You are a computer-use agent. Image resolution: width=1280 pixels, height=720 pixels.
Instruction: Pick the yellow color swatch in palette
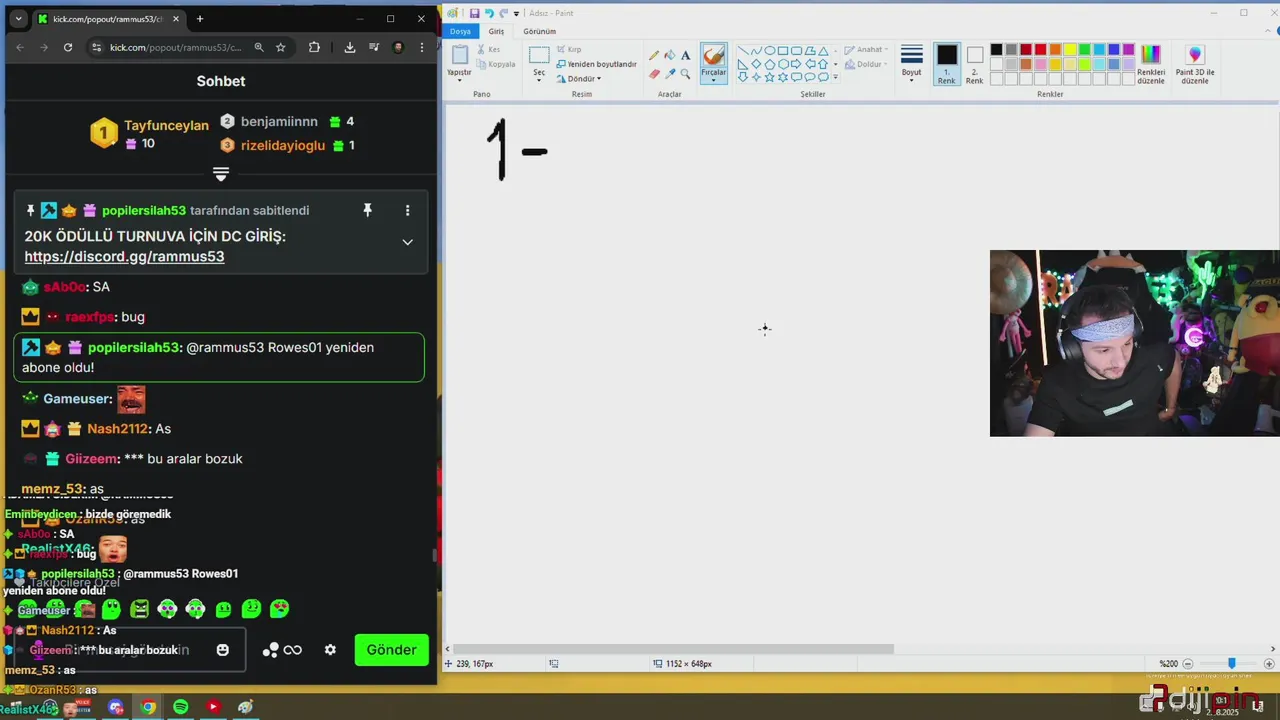[1070, 50]
